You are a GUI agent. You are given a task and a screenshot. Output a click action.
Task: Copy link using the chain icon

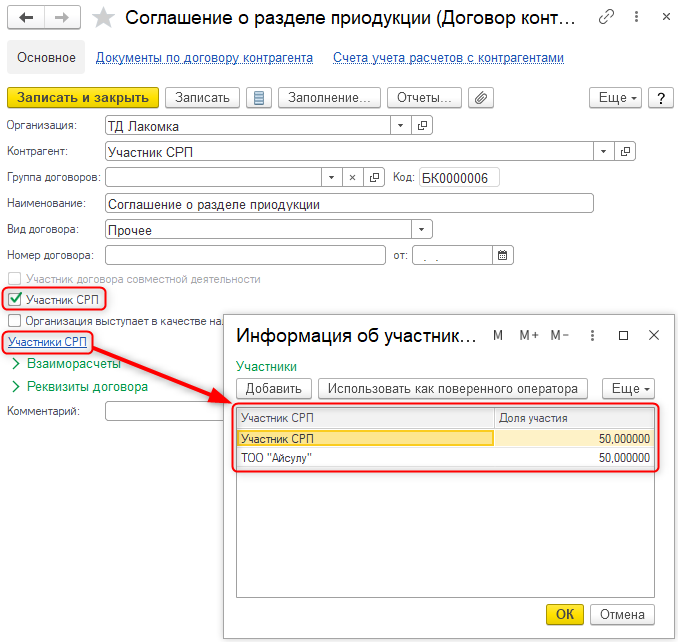[606, 17]
